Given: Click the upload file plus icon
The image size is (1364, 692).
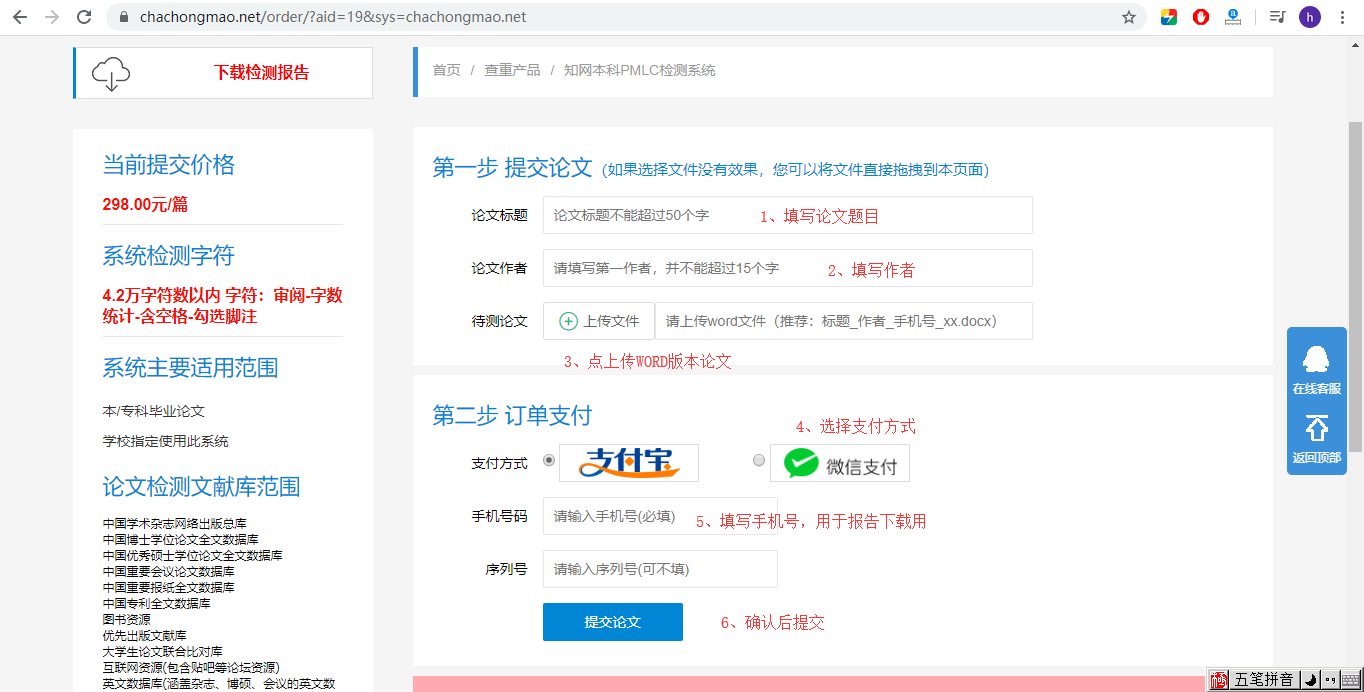Looking at the screenshot, I should pyautogui.click(x=567, y=321).
